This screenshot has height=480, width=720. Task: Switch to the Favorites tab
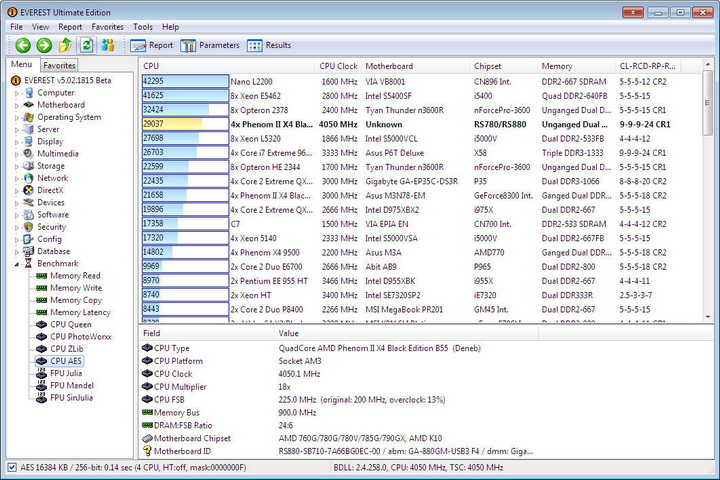pos(59,65)
